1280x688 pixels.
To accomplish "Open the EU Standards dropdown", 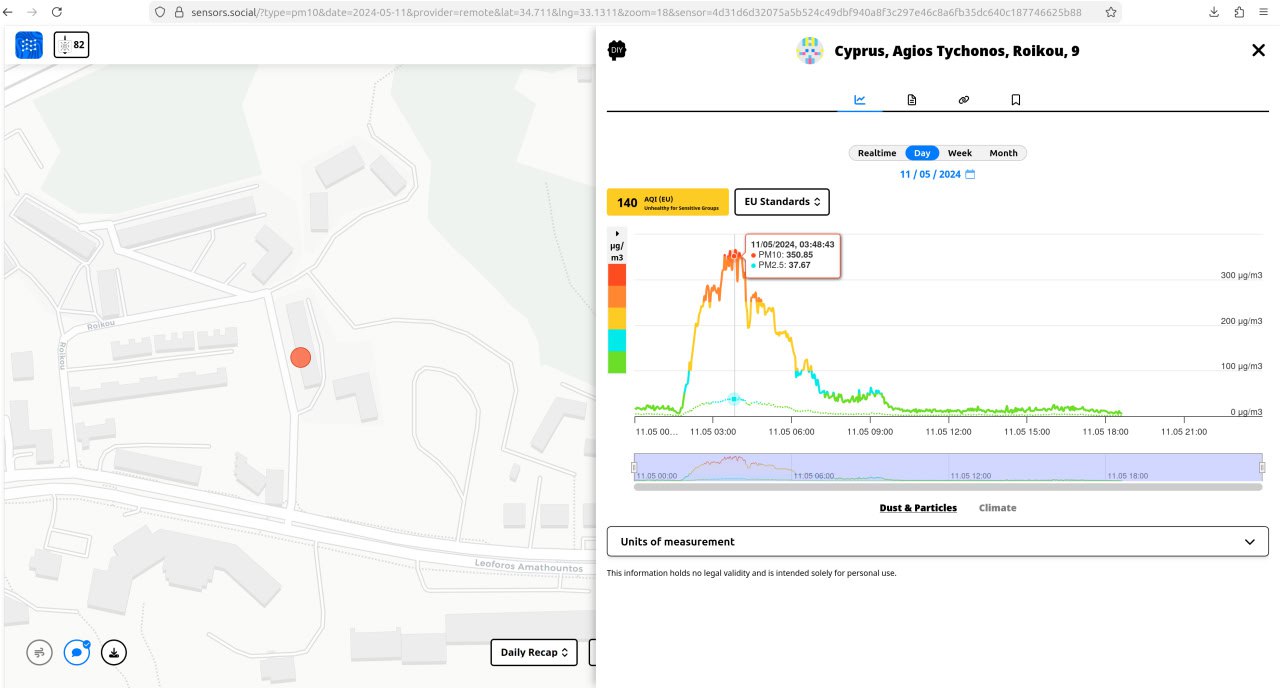I will tap(782, 202).
